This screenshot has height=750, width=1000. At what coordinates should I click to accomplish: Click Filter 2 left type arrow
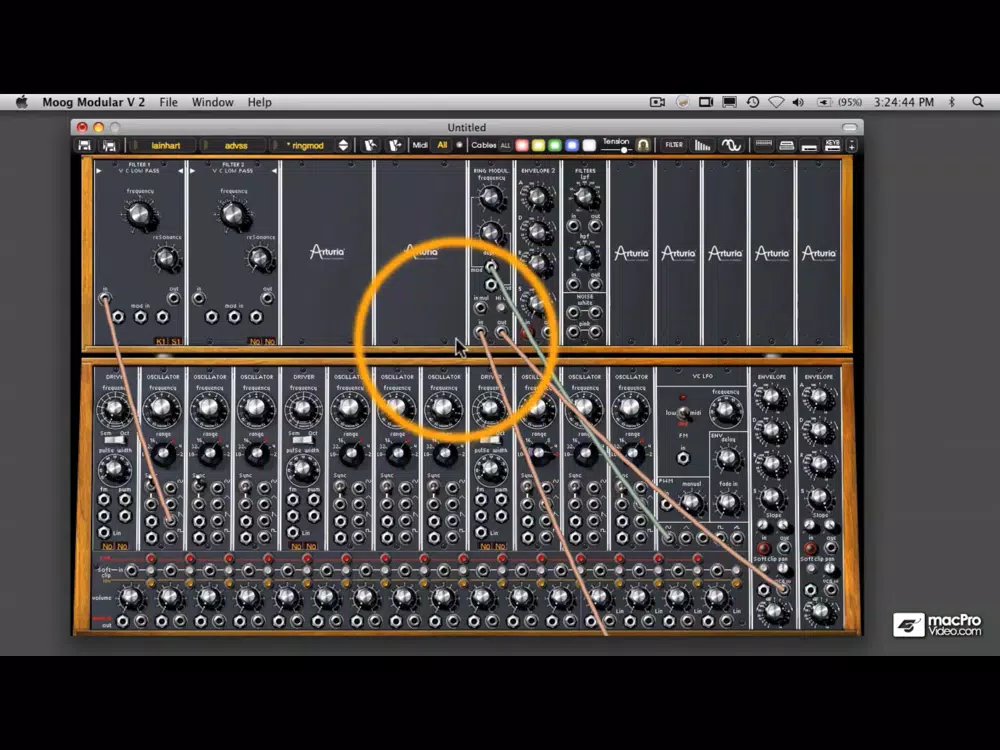pos(192,171)
